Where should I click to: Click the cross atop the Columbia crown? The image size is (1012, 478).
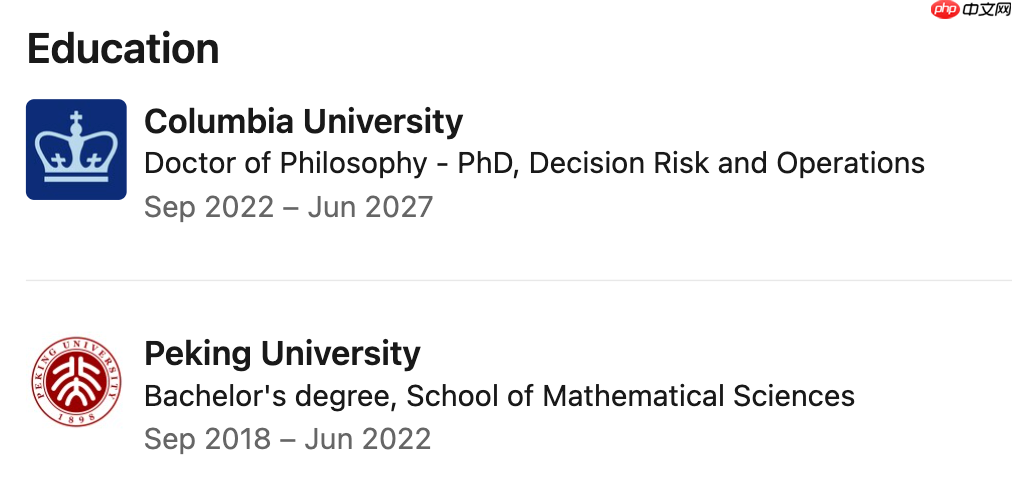tap(76, 118)
